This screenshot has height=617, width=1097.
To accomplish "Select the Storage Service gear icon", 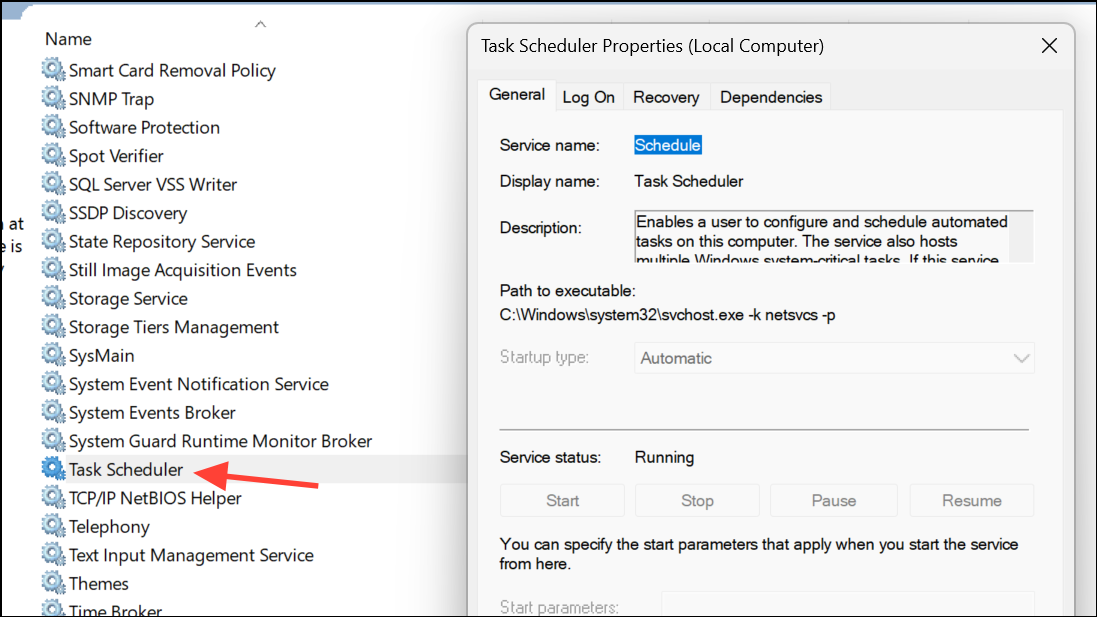I will (x=53, y=298).
